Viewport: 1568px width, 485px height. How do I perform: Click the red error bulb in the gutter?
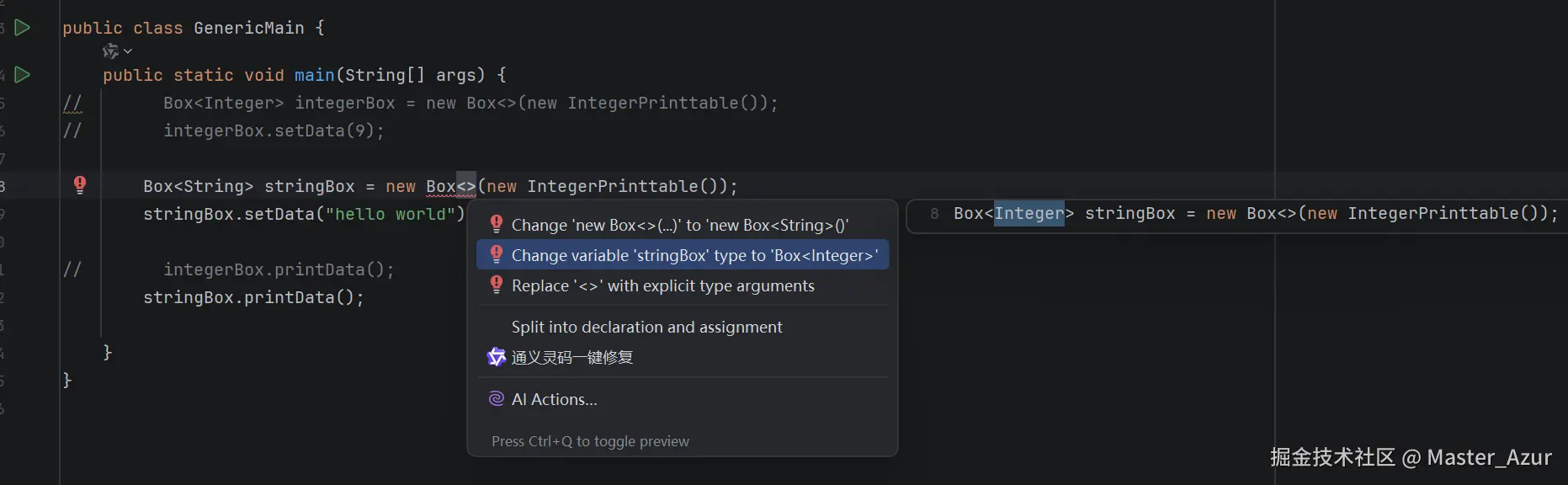80,185
